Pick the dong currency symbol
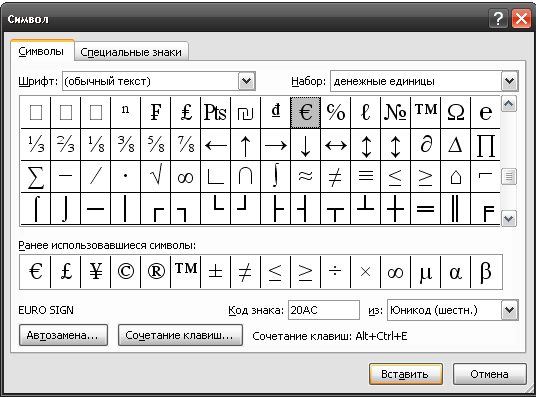 tap(276, 113)
